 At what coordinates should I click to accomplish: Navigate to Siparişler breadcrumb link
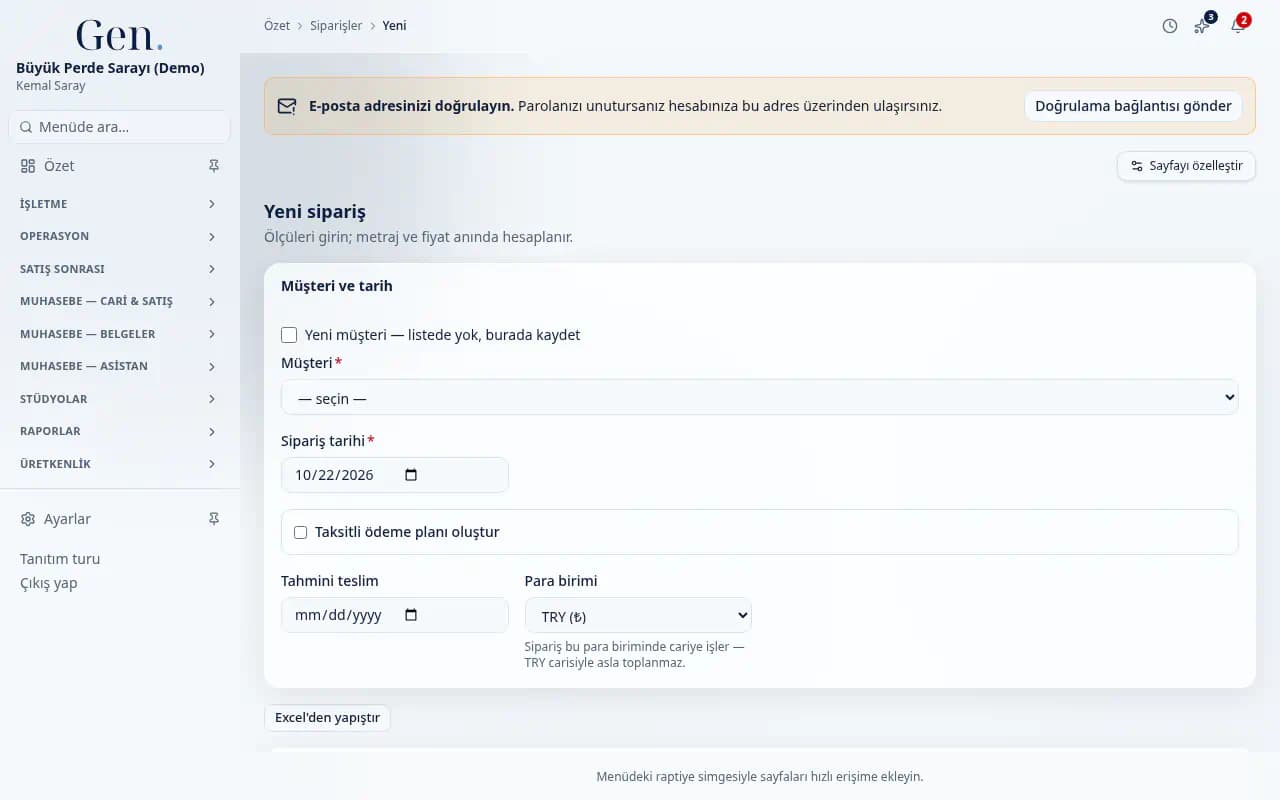336,26
